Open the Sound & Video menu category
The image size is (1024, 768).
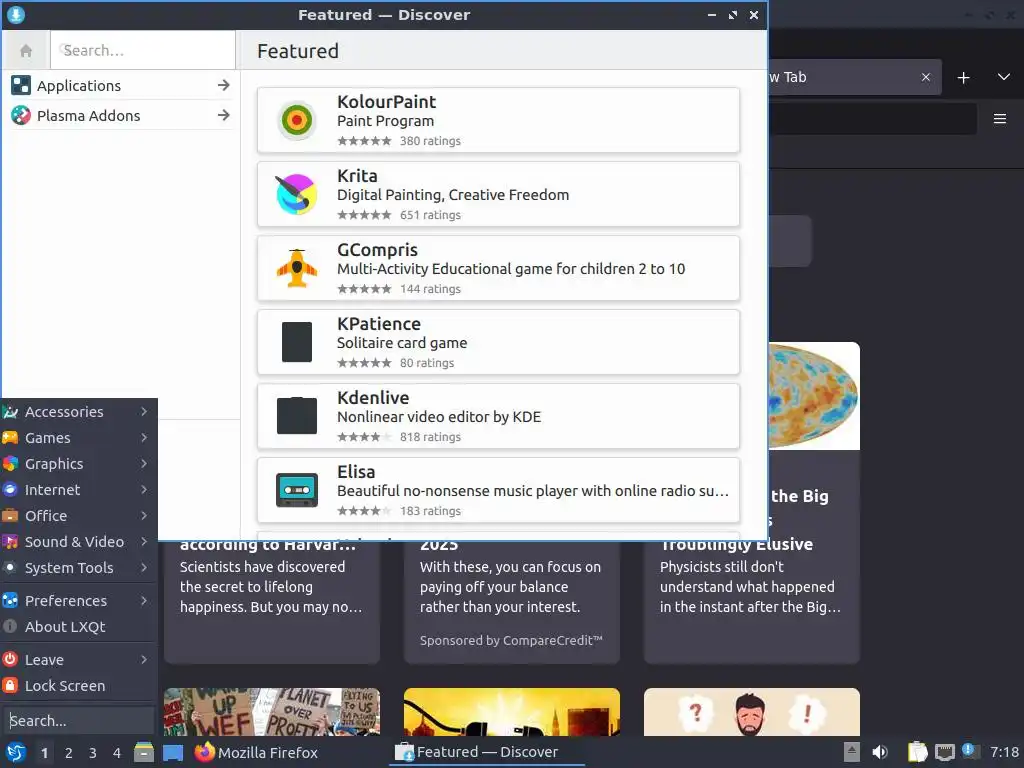78,541
